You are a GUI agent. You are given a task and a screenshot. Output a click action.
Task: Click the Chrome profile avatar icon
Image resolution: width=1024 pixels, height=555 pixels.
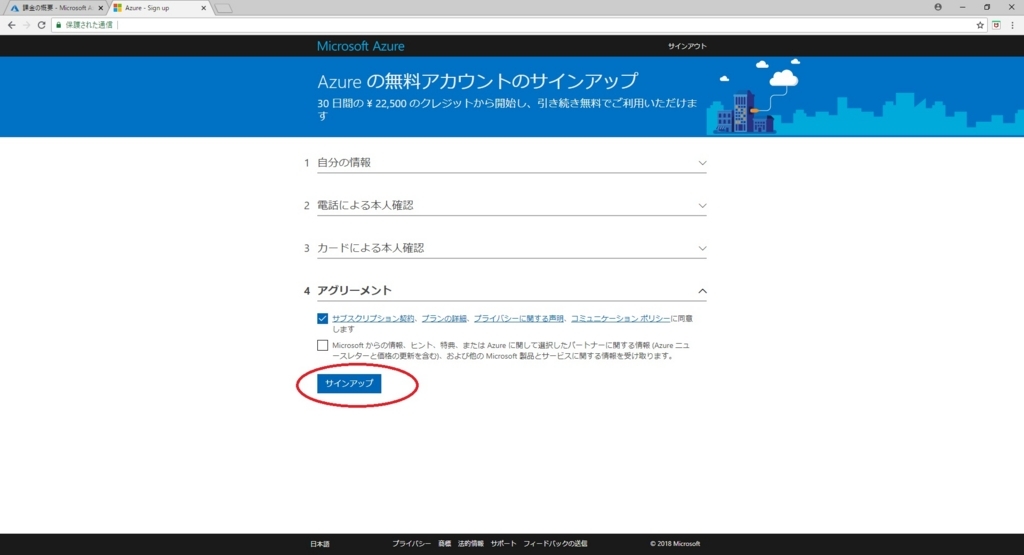pyautogui.click(x=938, y=7)
